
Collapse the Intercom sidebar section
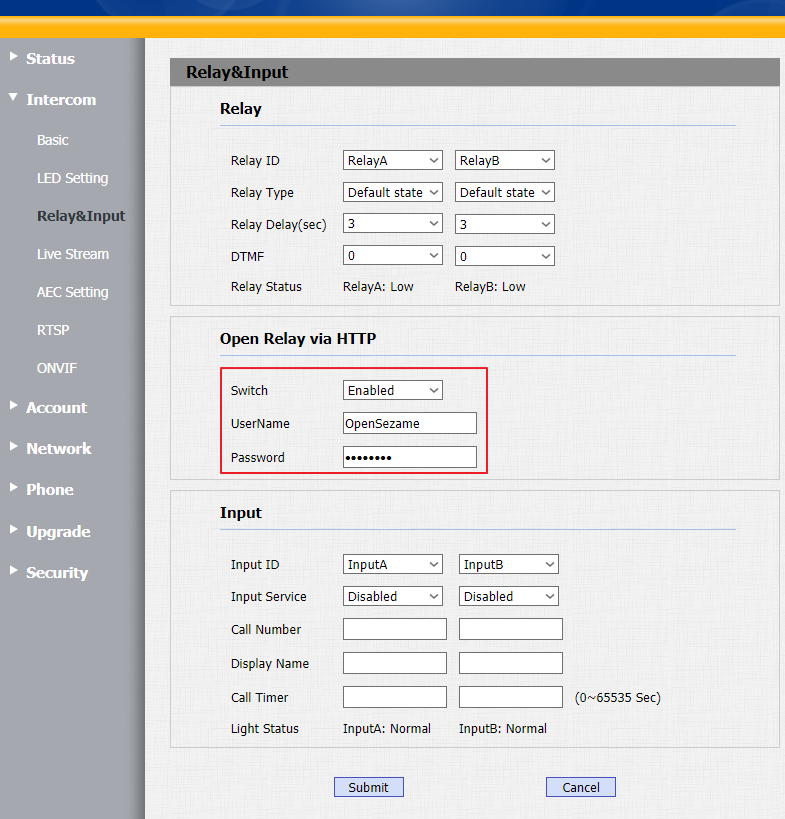click(x=60, y=100)
